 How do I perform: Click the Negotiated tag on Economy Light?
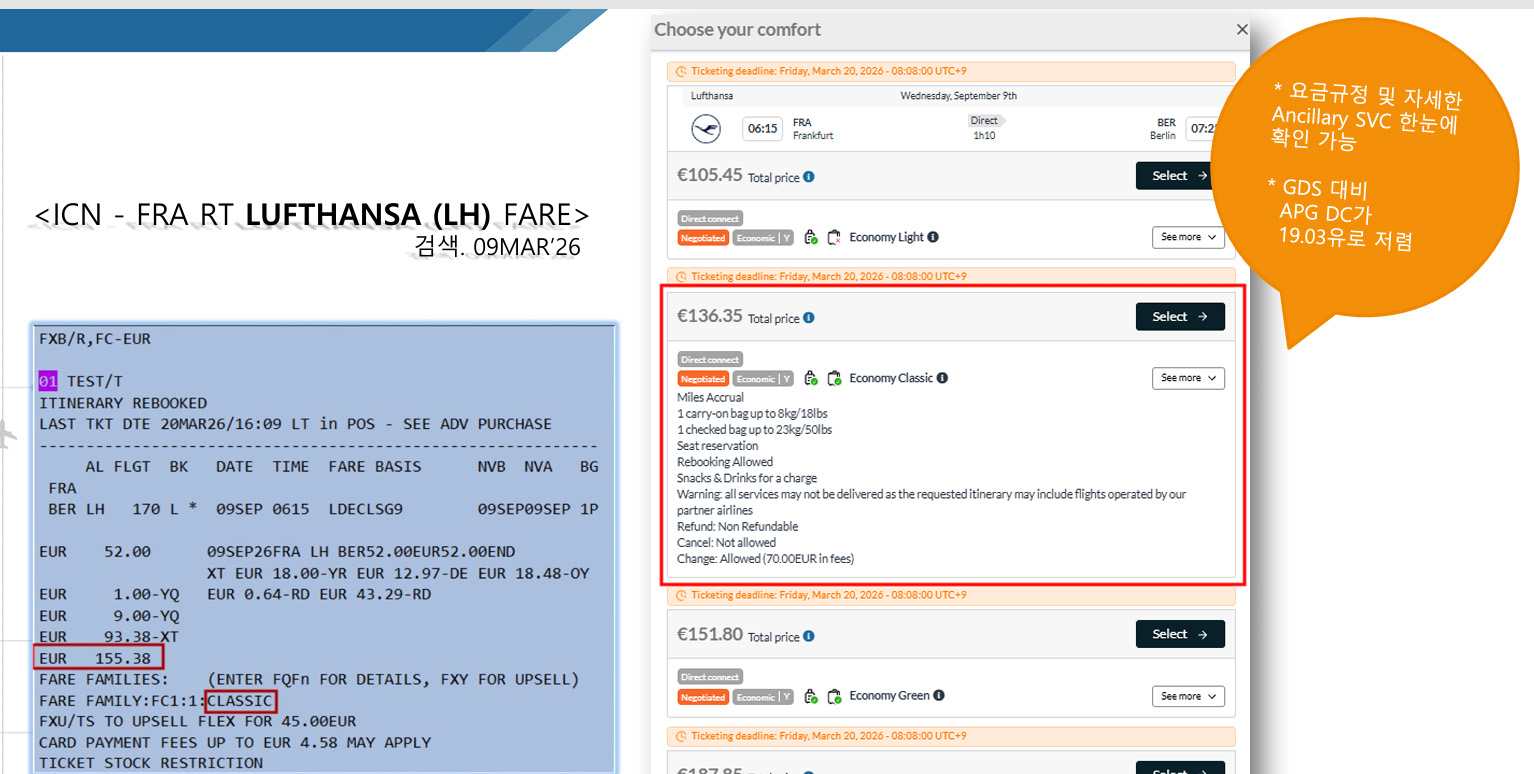(703, 238)
